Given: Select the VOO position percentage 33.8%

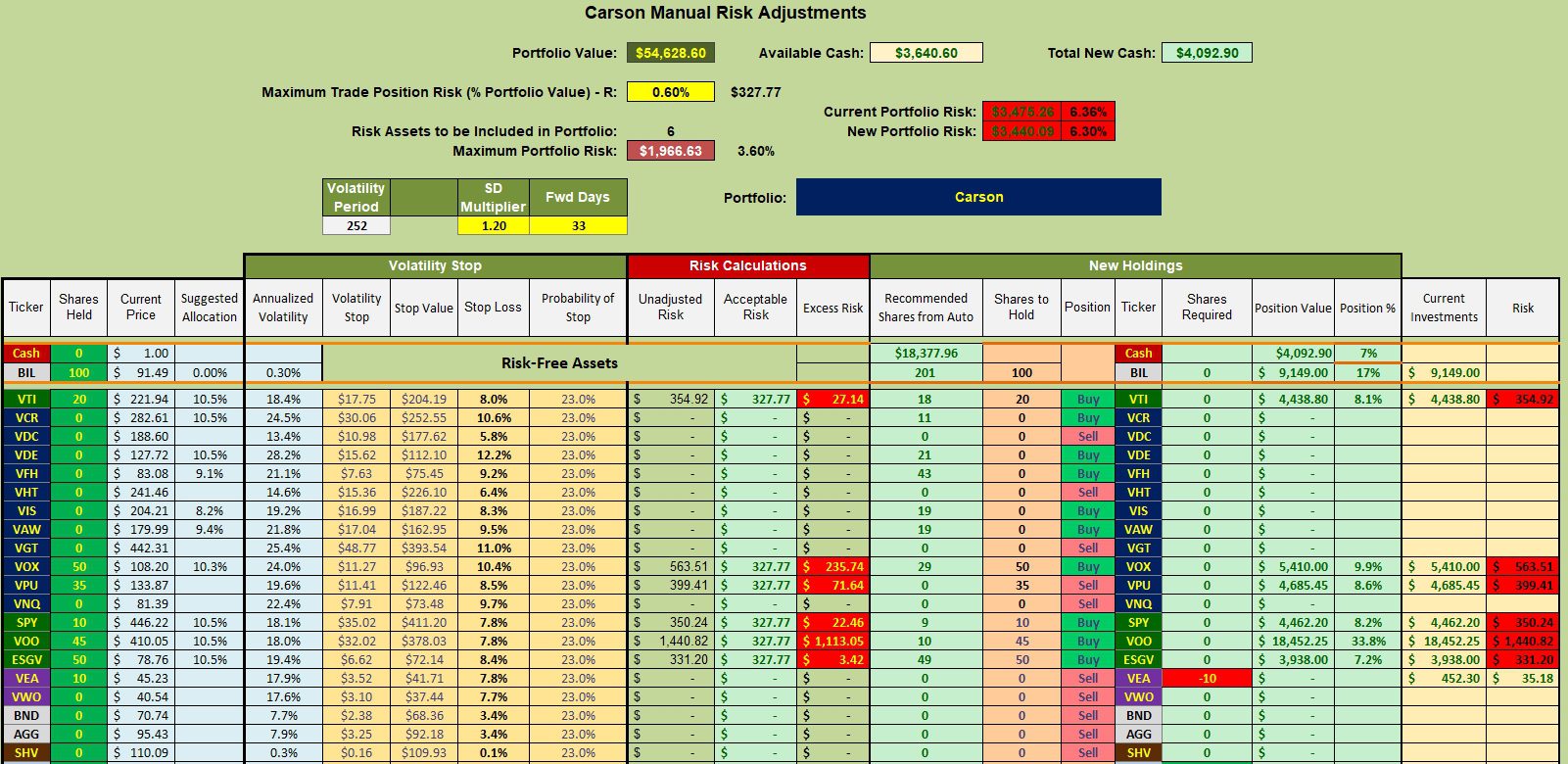Looking at the screenshot, I should 1368,642.
